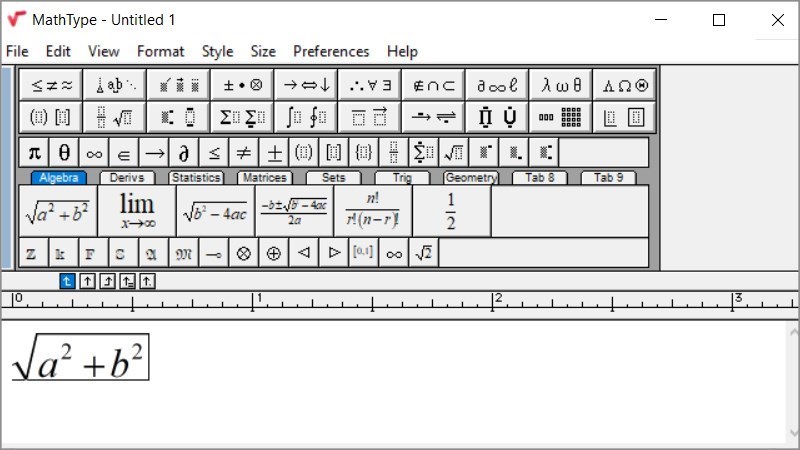Open the Format menu

click(161, 52)
